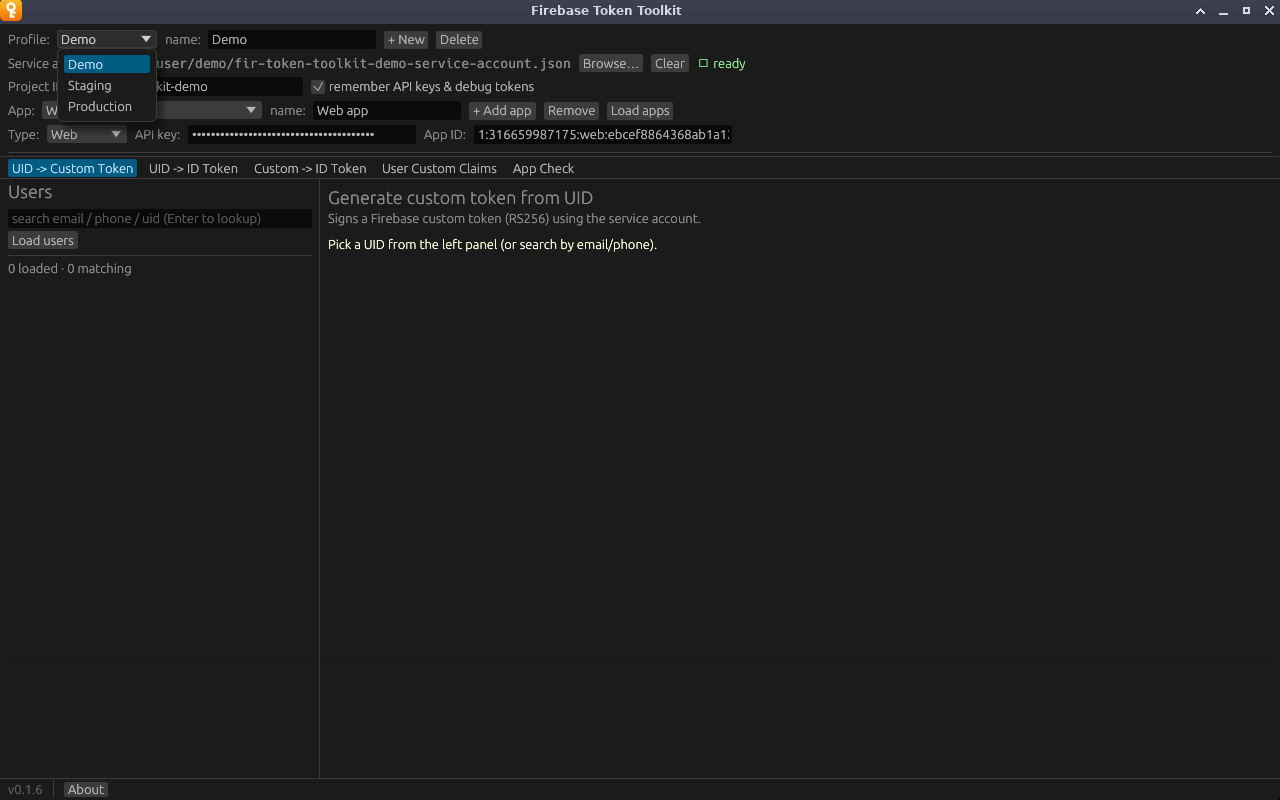Collapse the Profile dropdown showing Demo
This screenshot has width=1280, height=800.
107,40
